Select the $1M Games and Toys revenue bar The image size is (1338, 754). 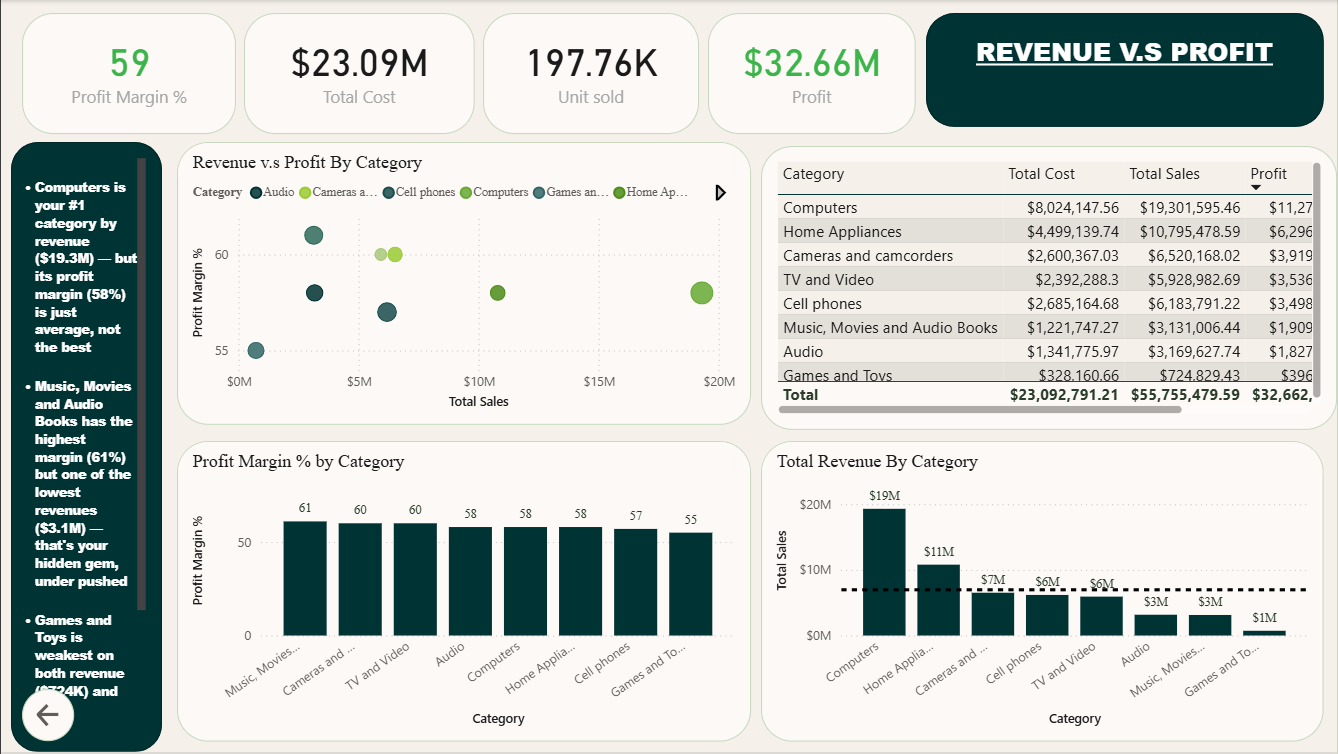(x=1264, y=633)
